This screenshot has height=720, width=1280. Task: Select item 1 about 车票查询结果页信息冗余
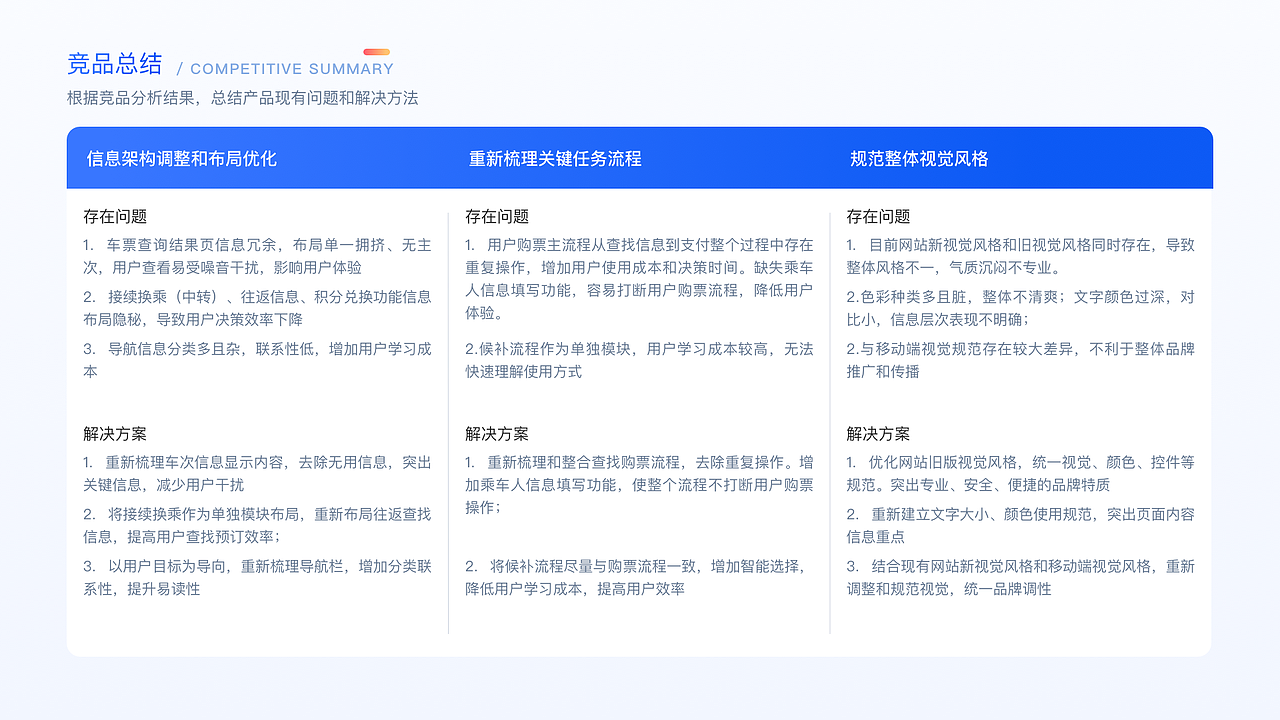pos(255,256)
